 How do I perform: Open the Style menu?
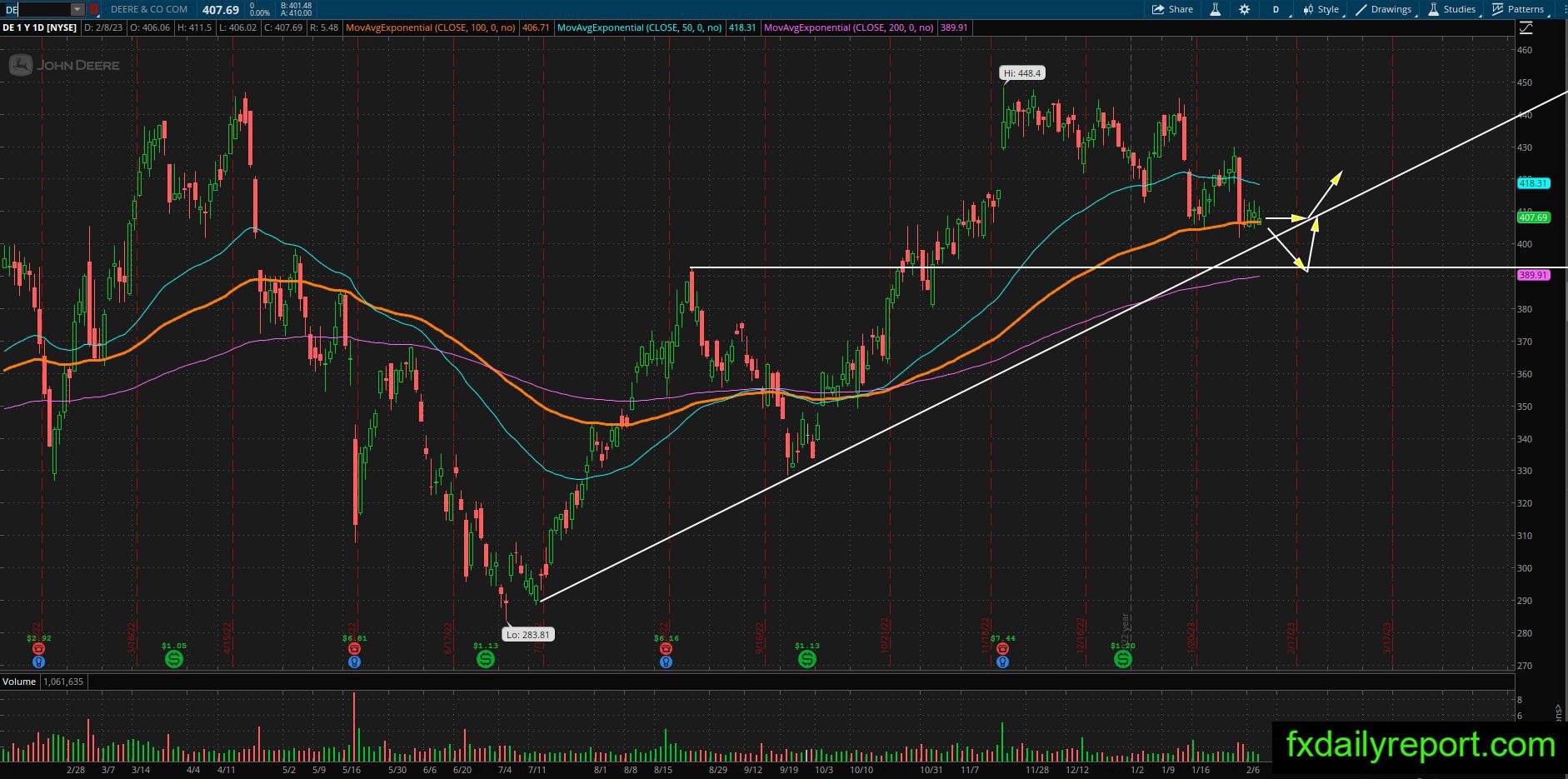1321,9
